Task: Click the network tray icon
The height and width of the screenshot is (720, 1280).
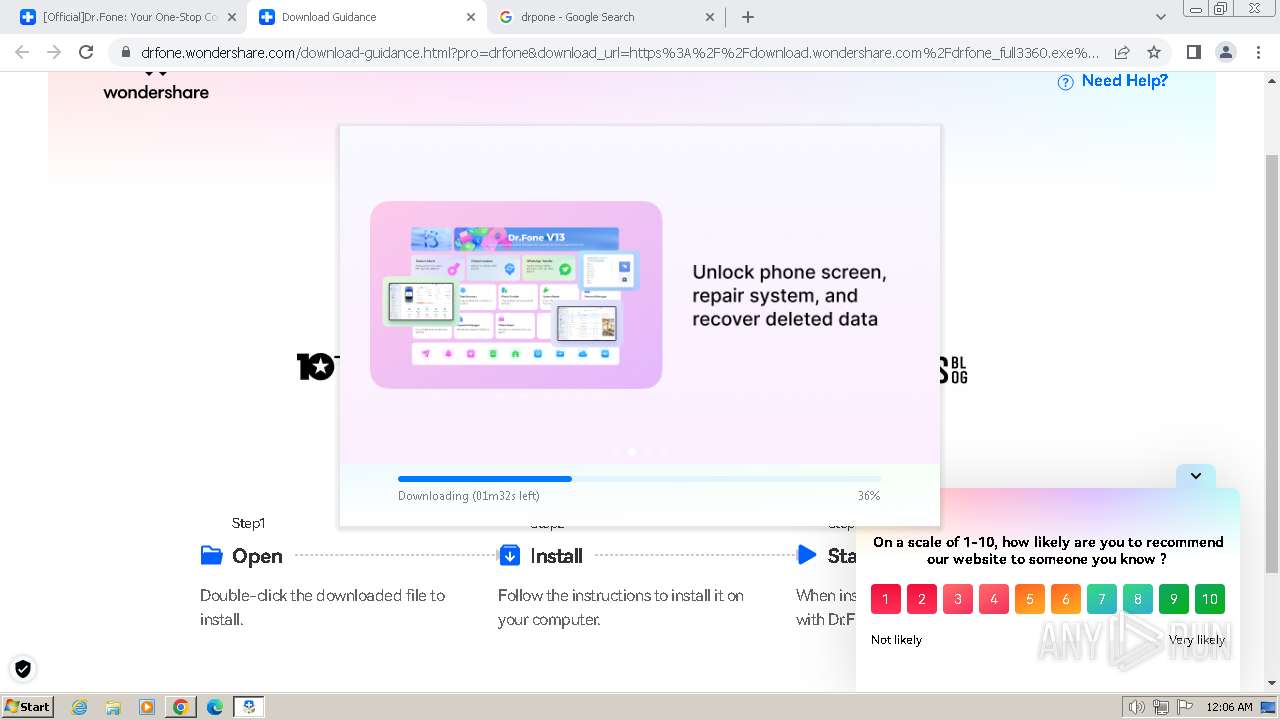Action: tap(1161, 707)
